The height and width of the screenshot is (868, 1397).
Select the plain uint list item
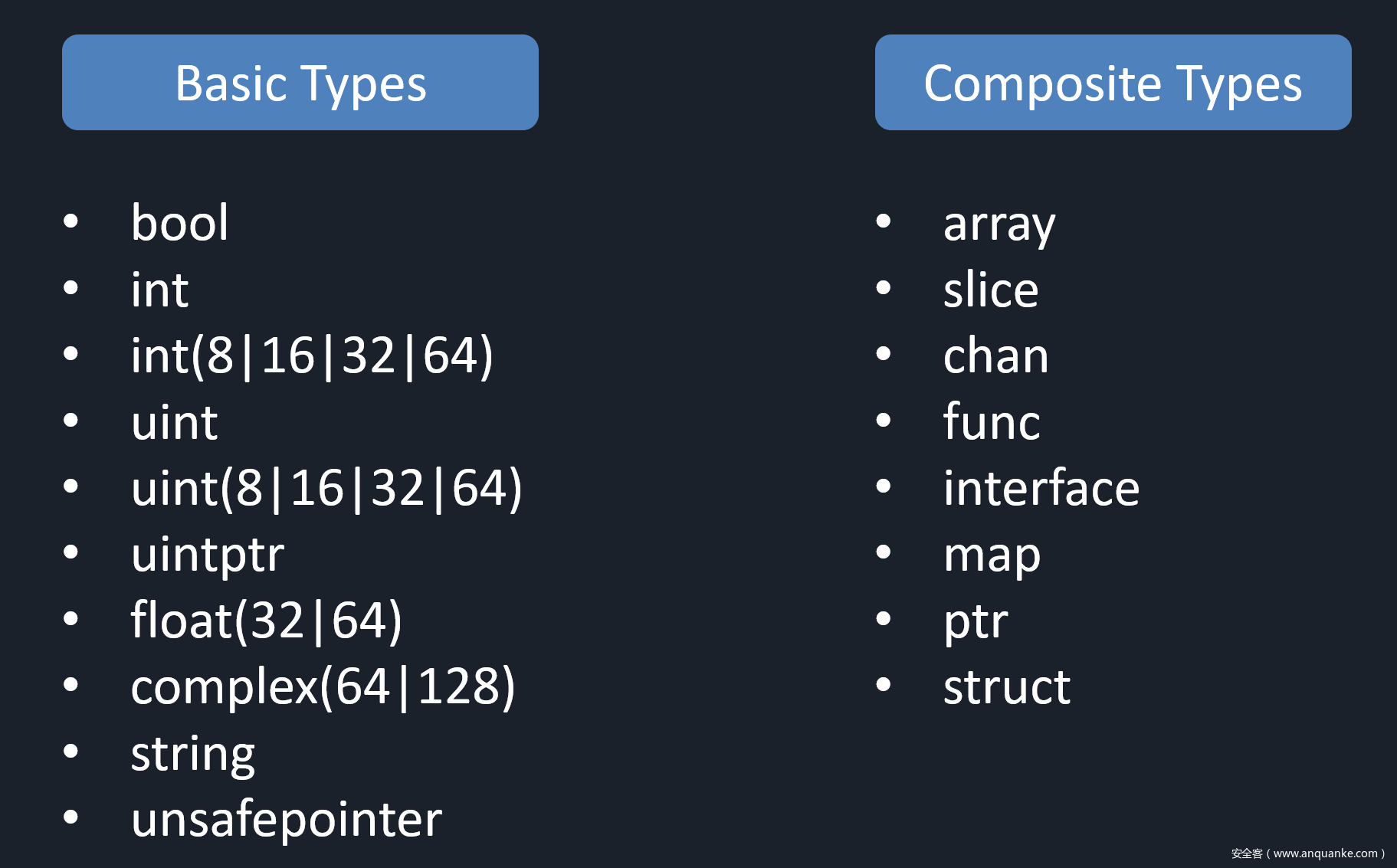[x=175, y=422]
